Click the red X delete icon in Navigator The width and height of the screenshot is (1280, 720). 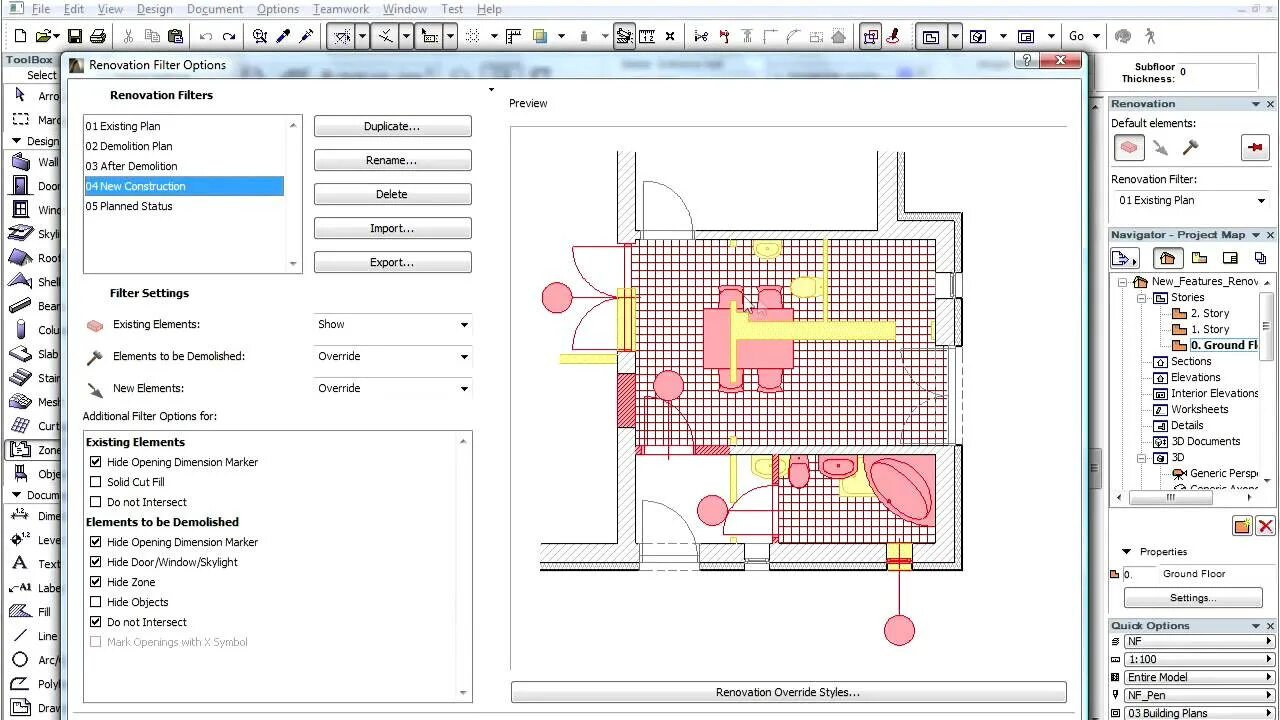(x=1265, y=526)
